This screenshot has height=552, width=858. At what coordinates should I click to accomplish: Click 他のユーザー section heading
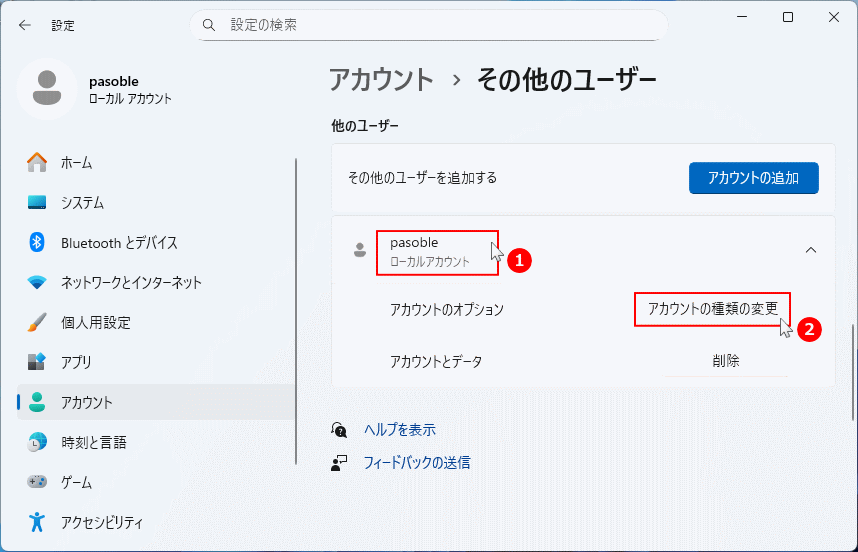[x=365, y=126]
